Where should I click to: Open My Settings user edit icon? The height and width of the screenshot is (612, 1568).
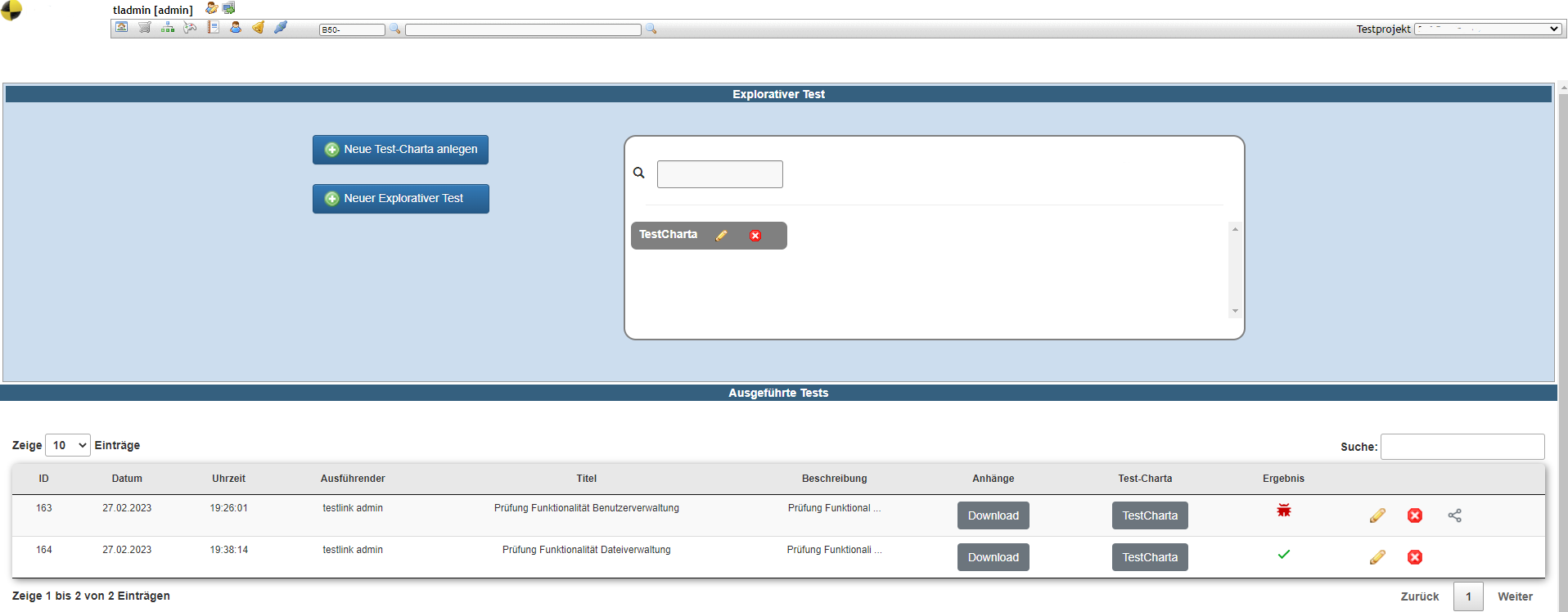coord(211,8)
